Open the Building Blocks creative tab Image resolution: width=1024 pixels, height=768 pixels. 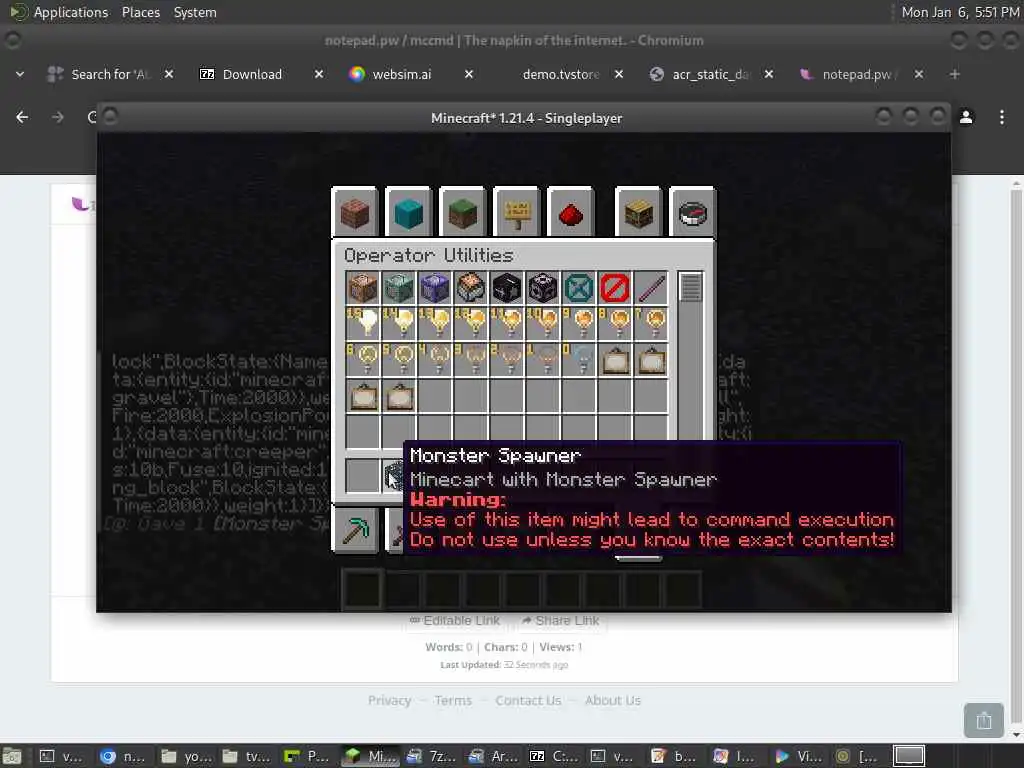pos(355,213)
